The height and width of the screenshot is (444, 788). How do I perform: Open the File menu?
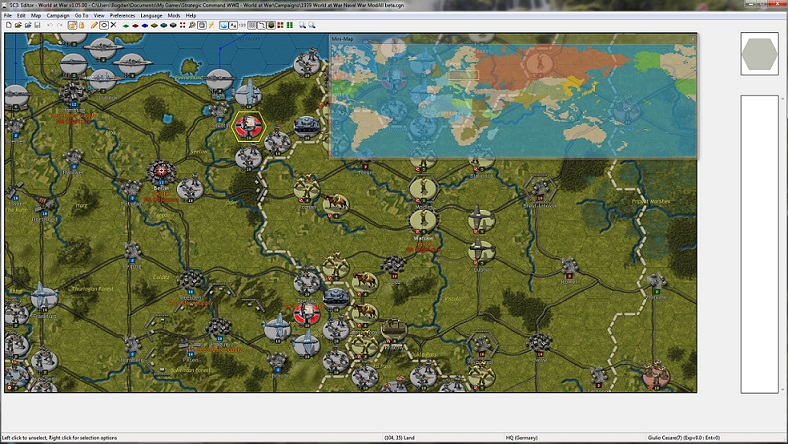[x=8, y=16]
